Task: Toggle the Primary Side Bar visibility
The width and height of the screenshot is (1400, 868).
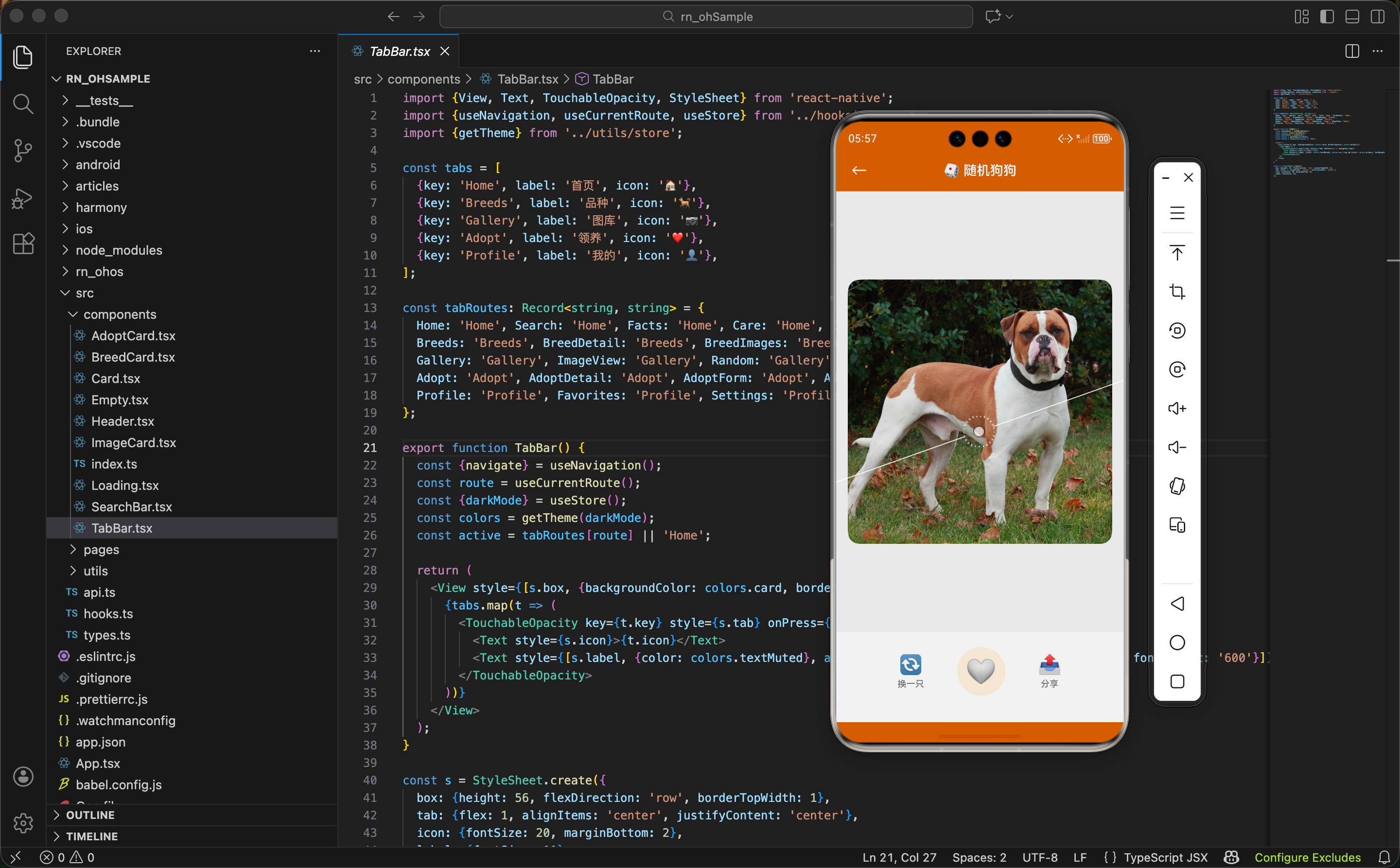Action: [1327, 17]
